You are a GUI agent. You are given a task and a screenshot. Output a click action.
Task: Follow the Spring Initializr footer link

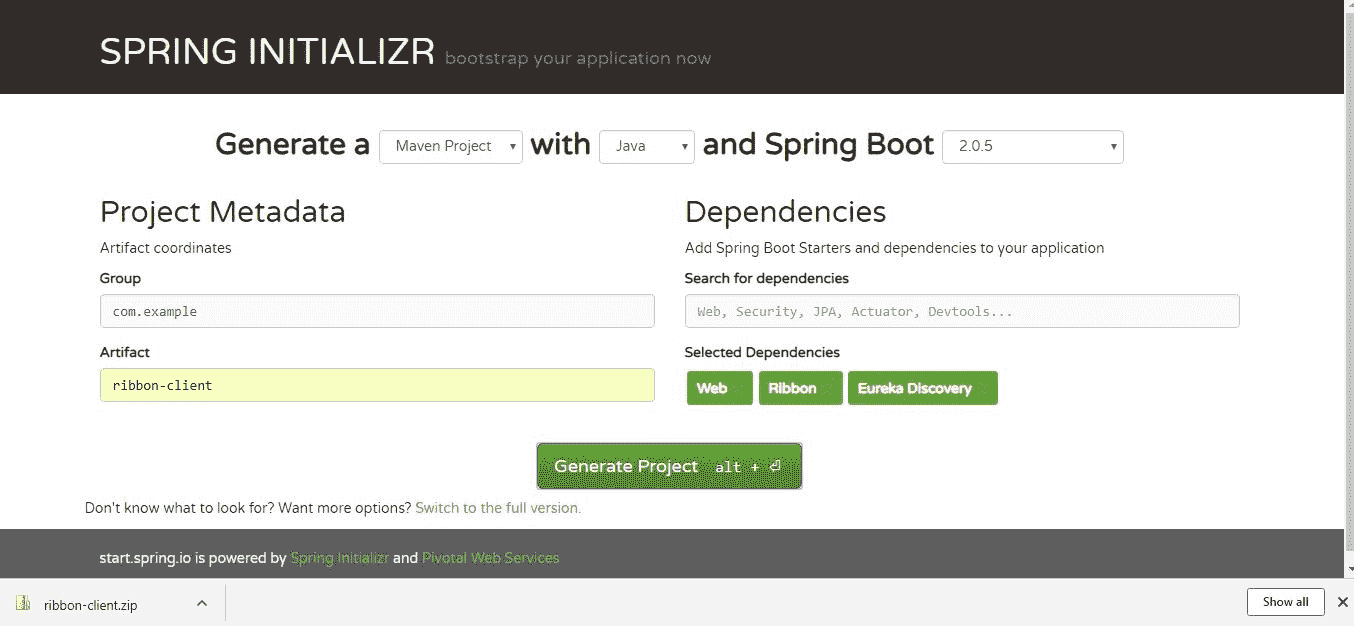[339, 558]
